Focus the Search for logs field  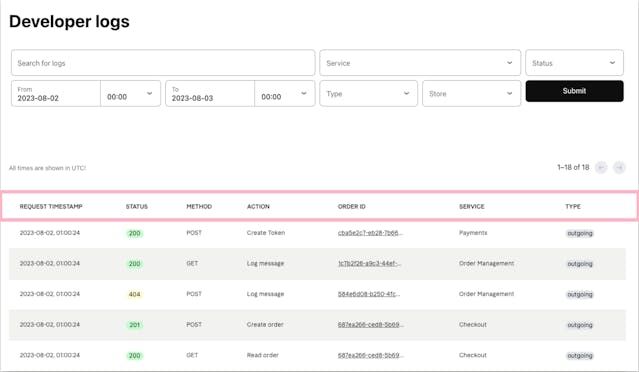click(x=163, y=63)
